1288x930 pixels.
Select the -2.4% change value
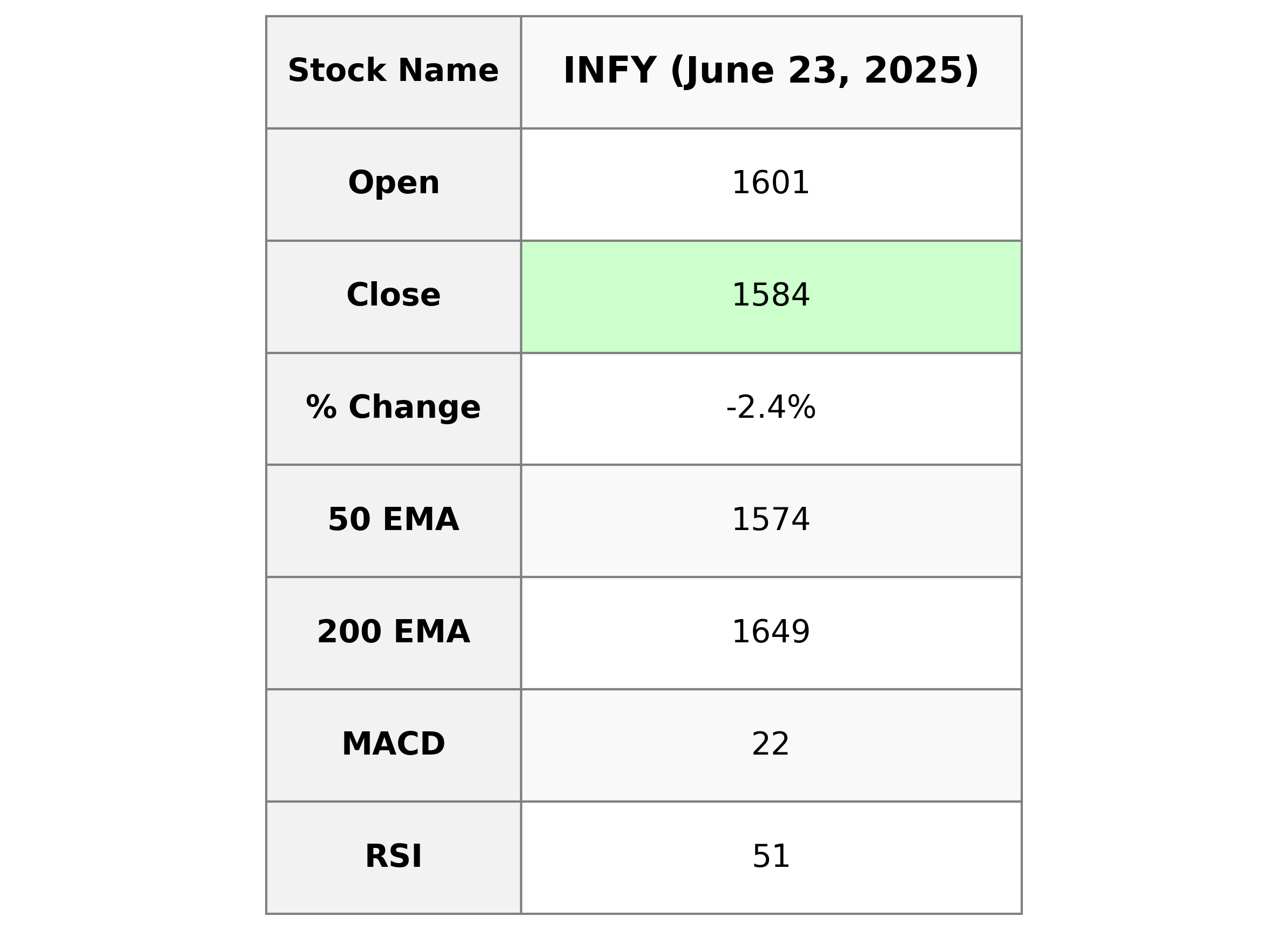coord(771,409)
